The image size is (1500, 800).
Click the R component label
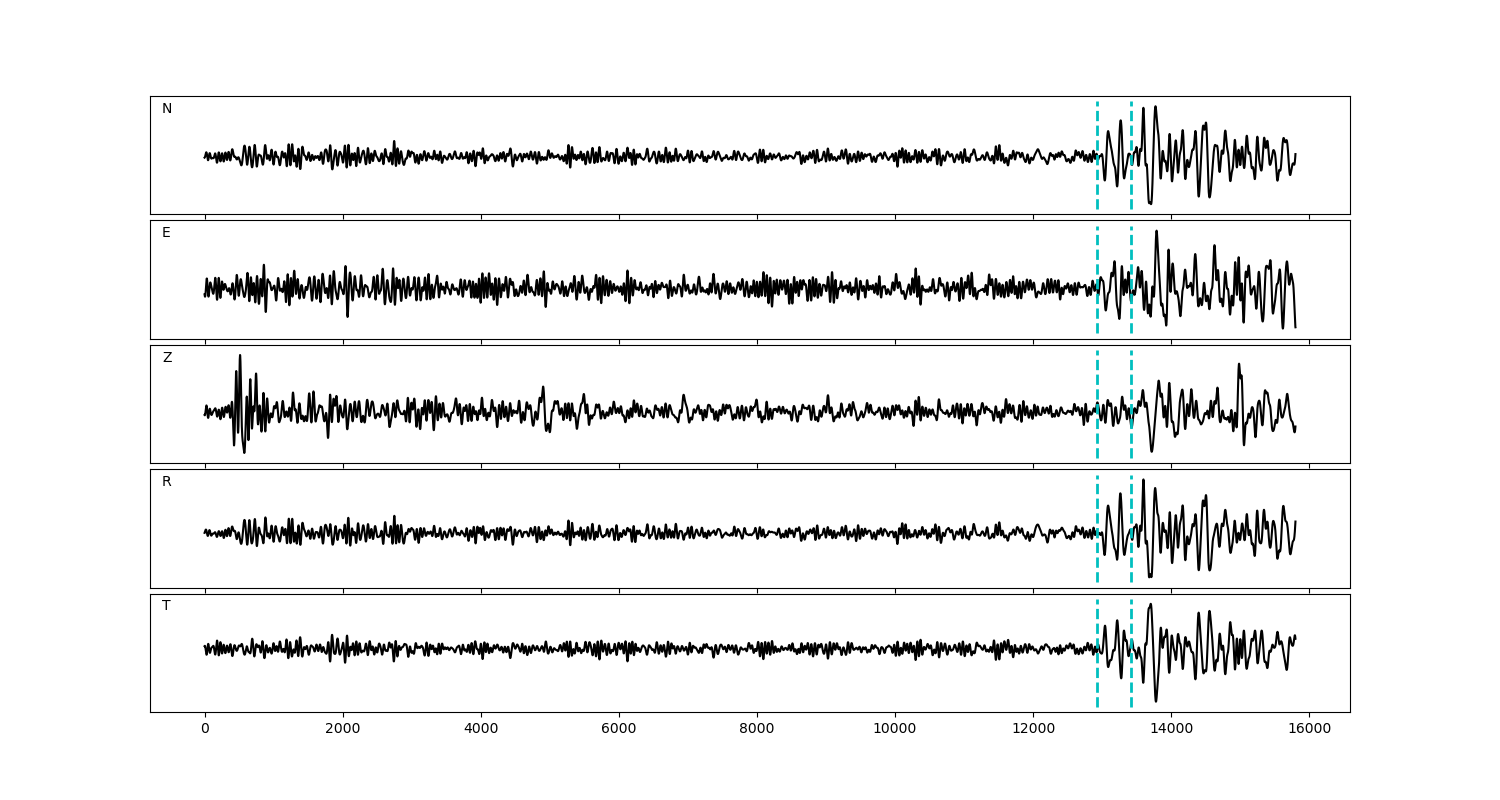(167, 482)
